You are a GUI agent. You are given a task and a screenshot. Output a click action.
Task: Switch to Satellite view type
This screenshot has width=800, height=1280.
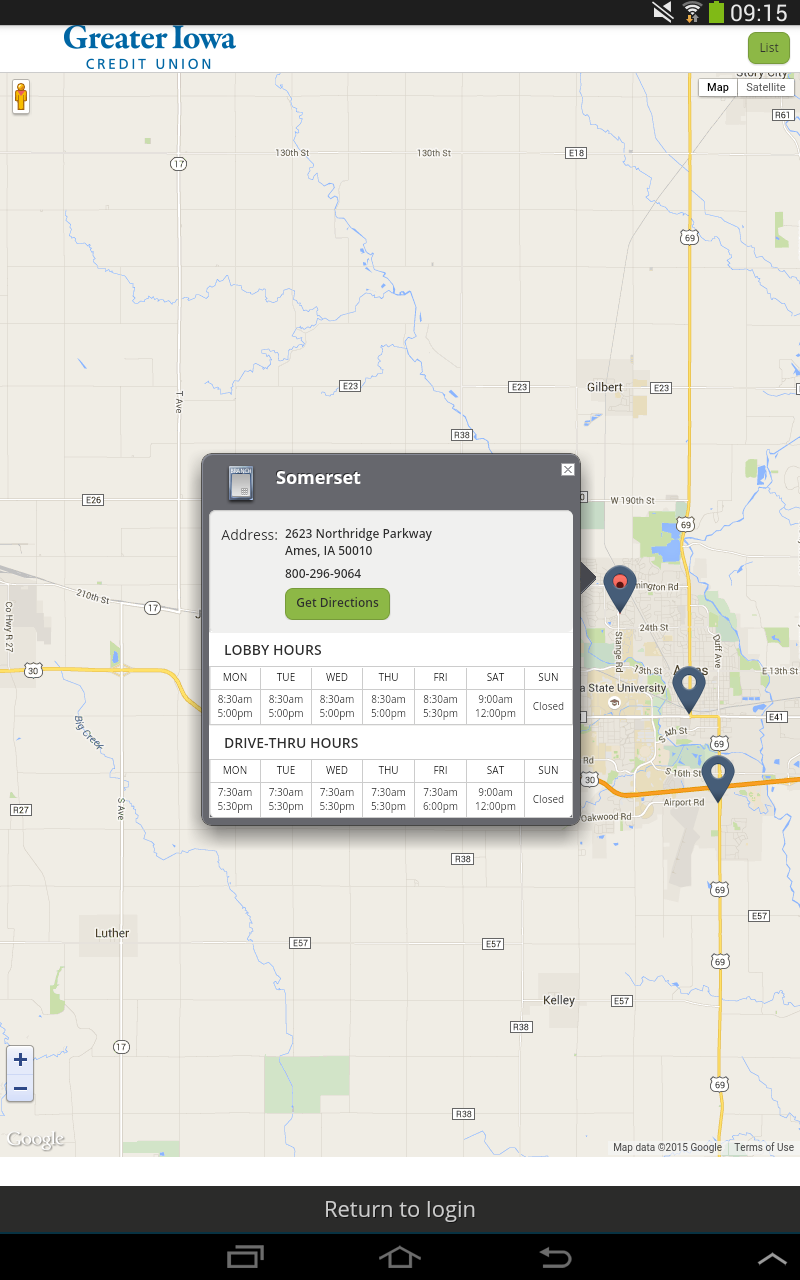tap(766, 87)
